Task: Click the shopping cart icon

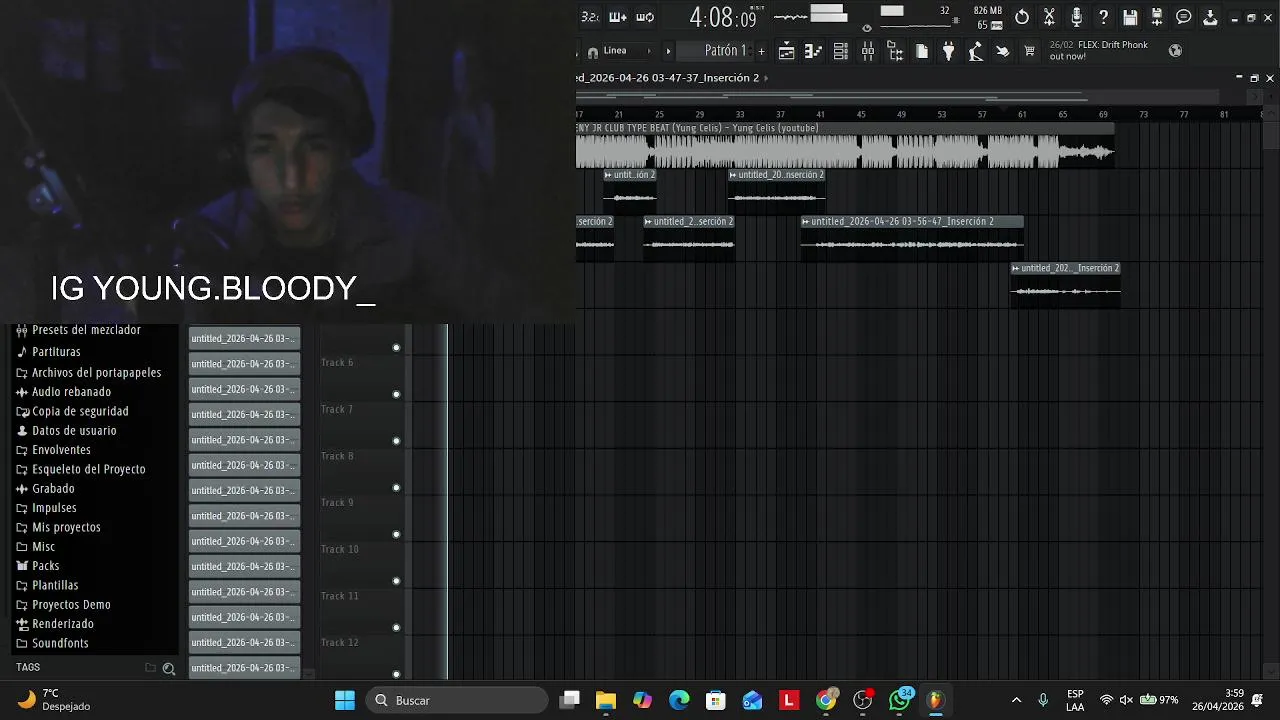Action: pyautogui.click(x=1029, y=51)
